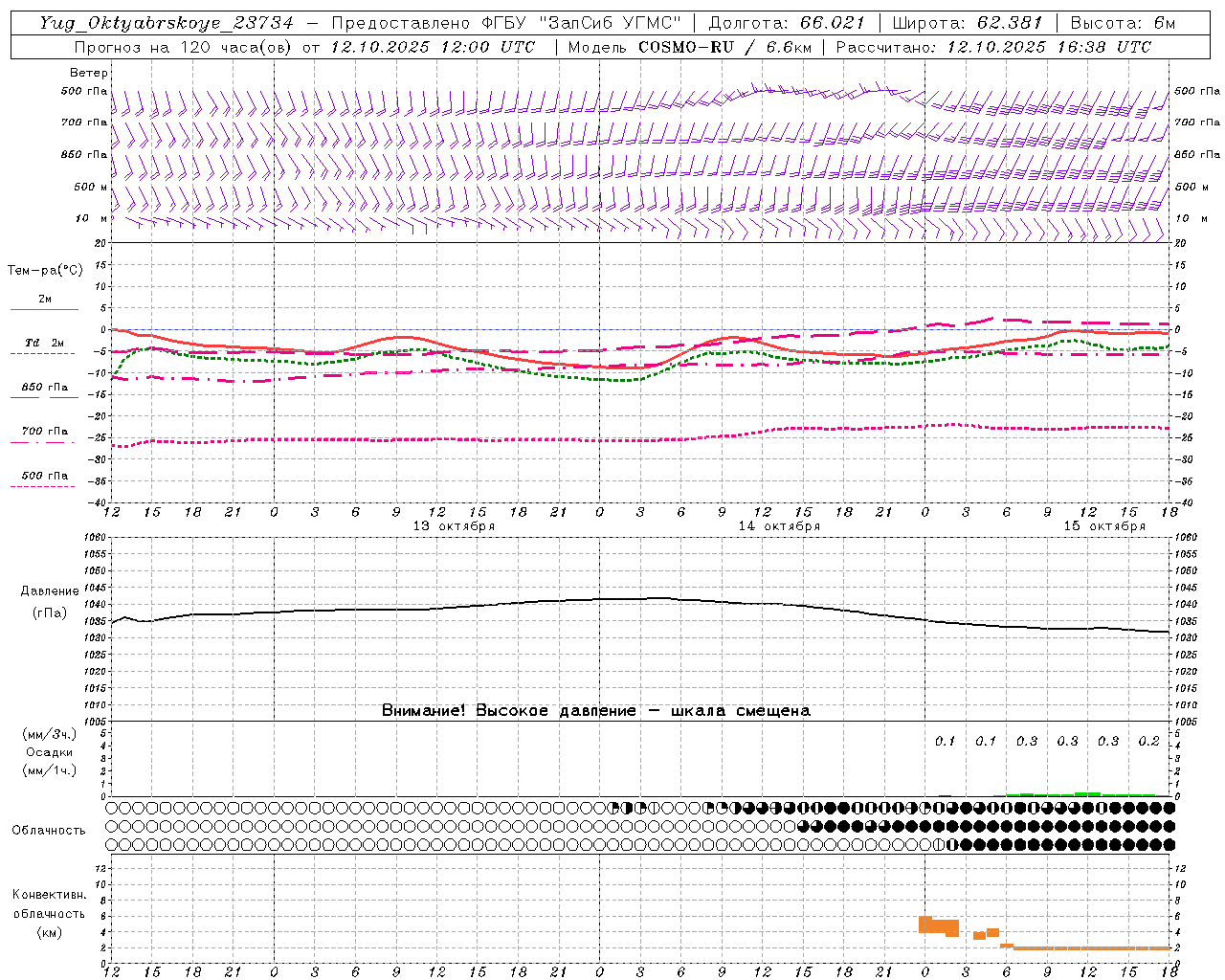Click the (мм/3ч.) unit label

50,734
